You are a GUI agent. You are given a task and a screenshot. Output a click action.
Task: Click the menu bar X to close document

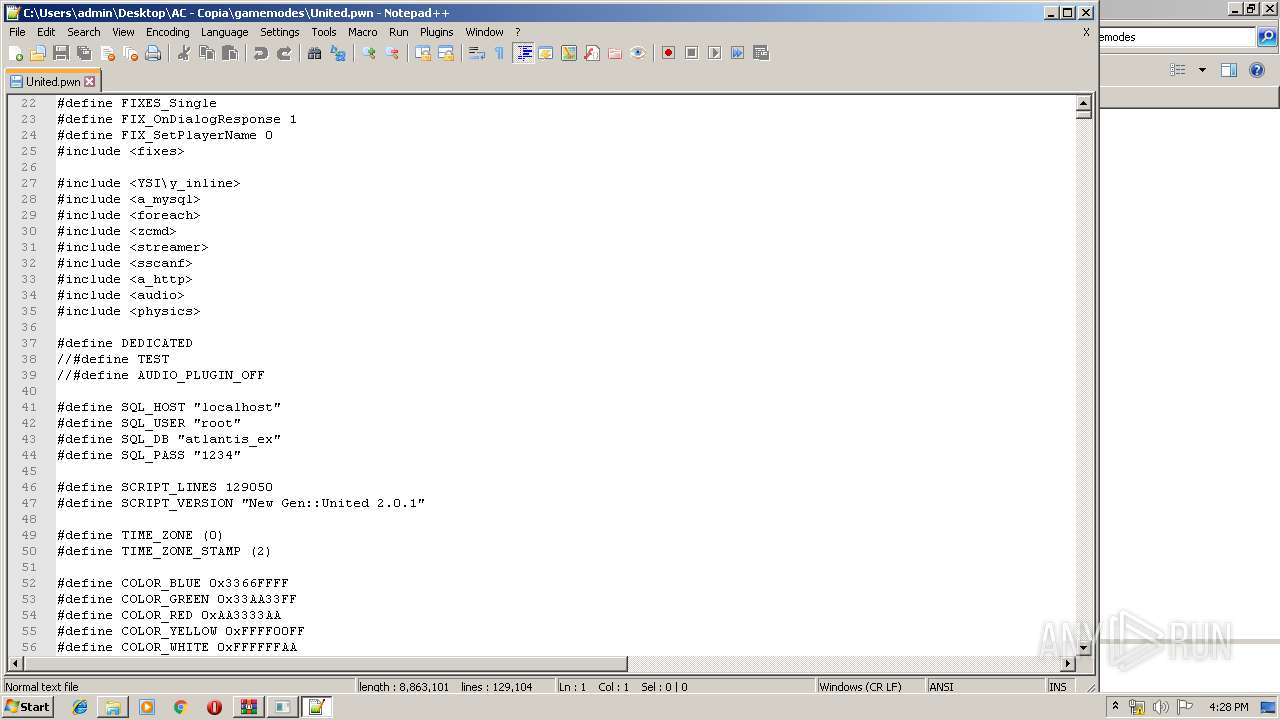coord(1086,32)
